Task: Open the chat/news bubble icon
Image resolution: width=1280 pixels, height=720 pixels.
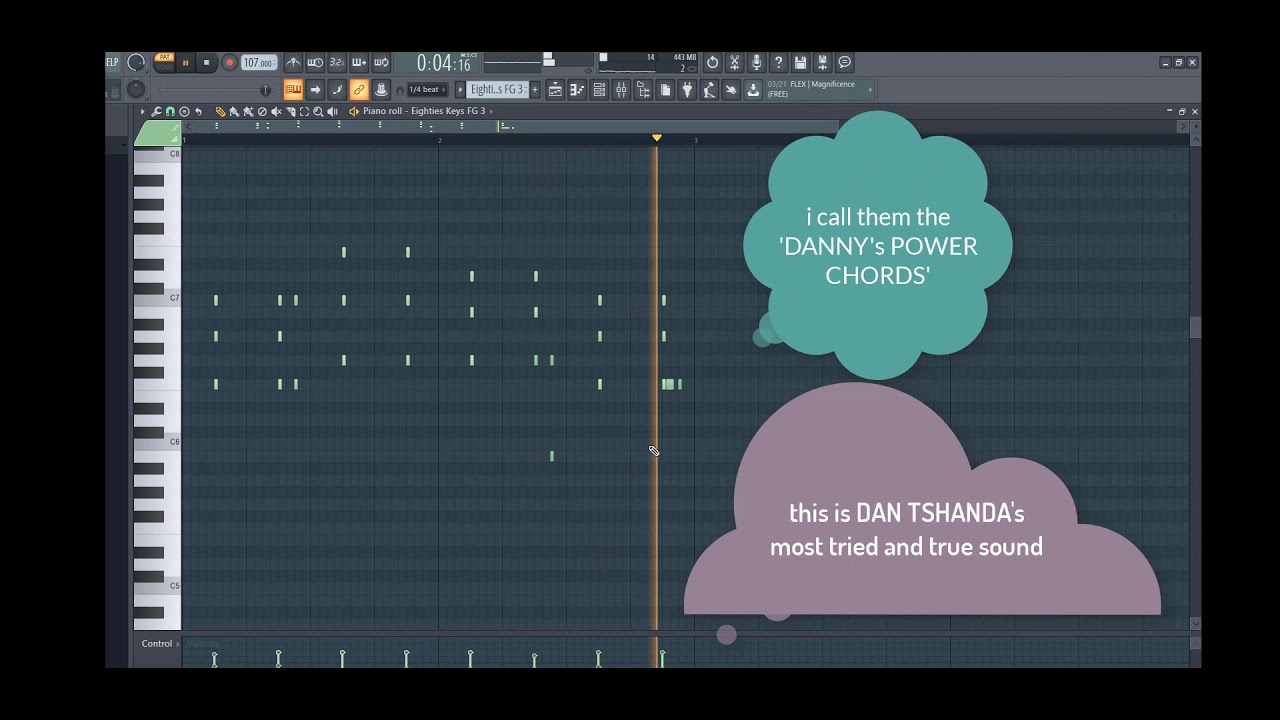Action: (x=844, y=63)
